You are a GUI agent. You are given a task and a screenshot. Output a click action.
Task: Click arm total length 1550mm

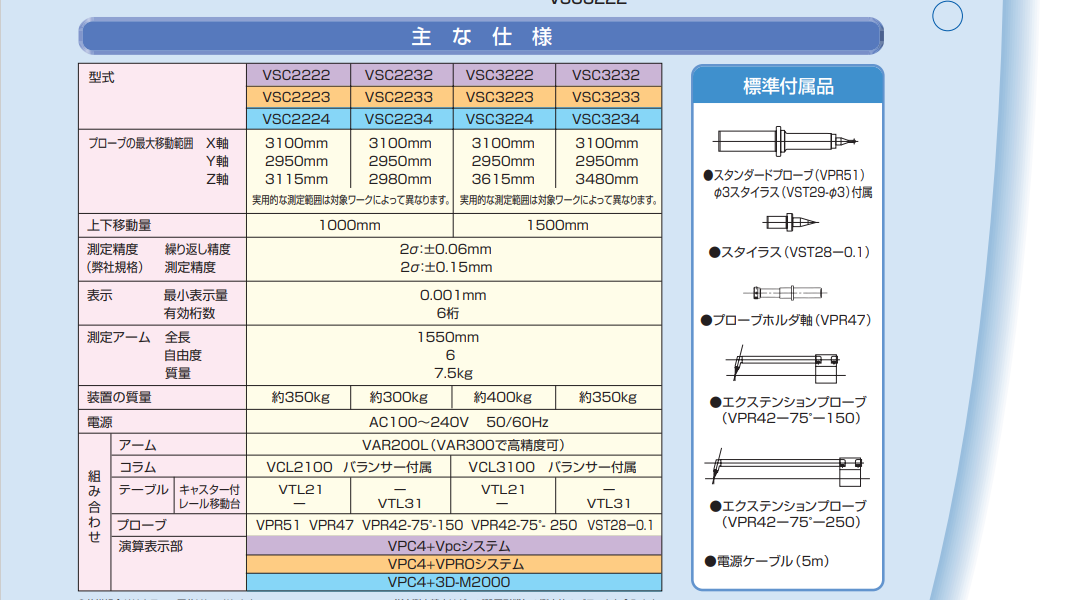[448, 337]
